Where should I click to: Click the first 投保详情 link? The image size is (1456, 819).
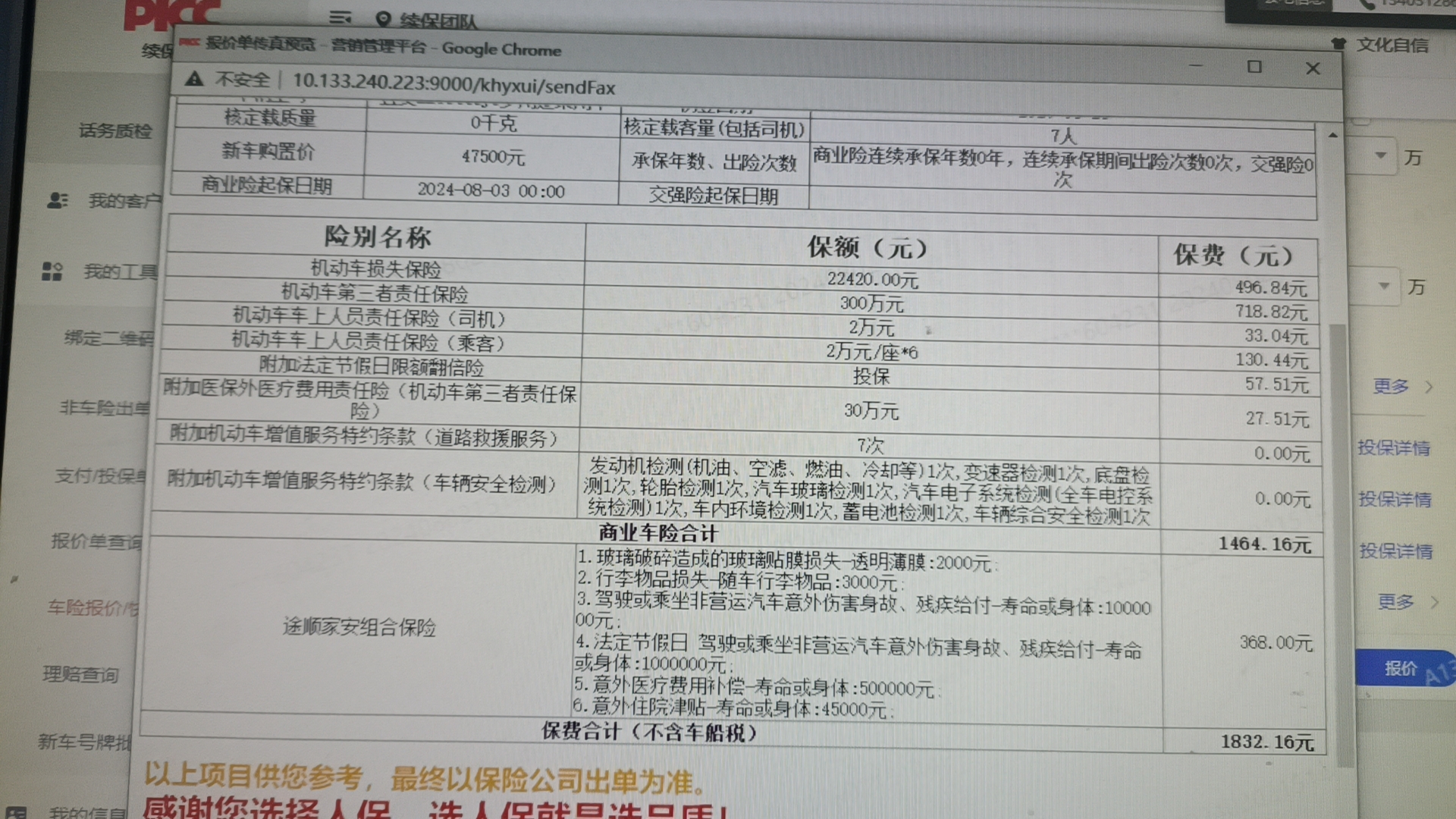tap(1394, 447)
